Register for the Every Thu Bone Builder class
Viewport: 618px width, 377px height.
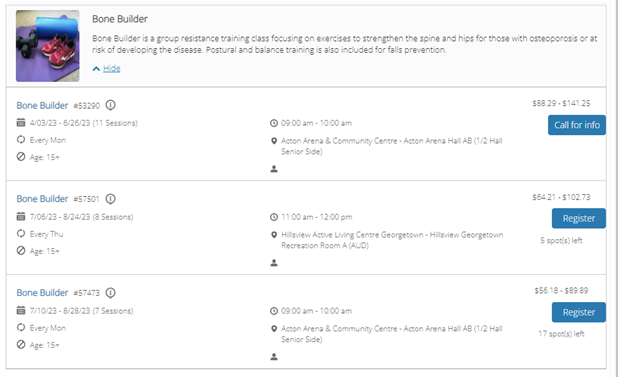579,218
